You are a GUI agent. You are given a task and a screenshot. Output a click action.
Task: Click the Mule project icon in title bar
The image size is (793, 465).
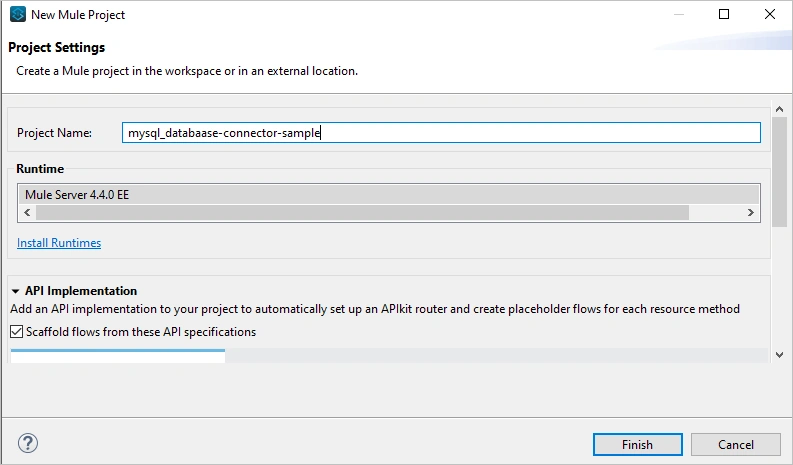18,14
